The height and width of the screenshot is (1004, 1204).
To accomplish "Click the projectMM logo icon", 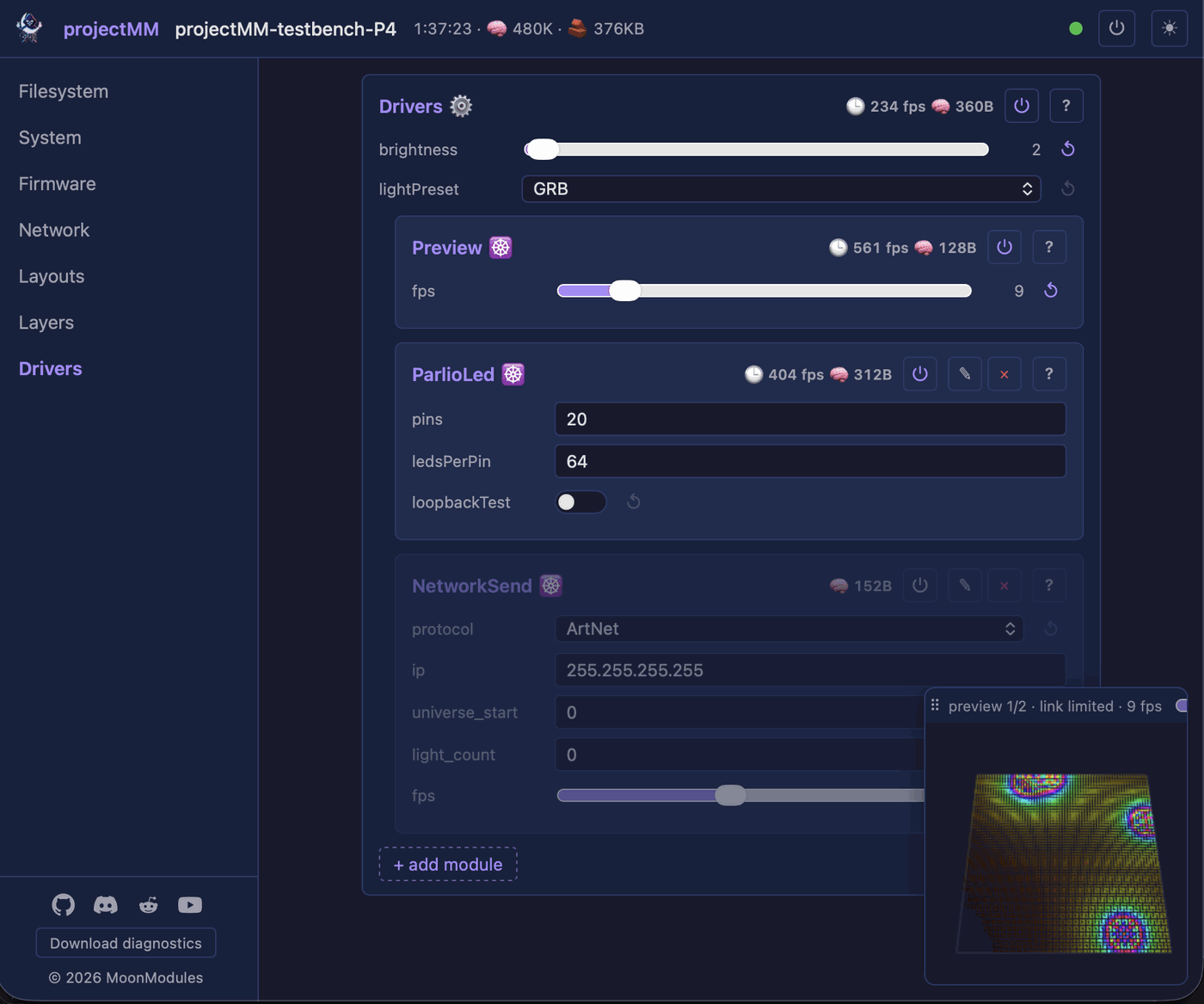I will point(30,28).
